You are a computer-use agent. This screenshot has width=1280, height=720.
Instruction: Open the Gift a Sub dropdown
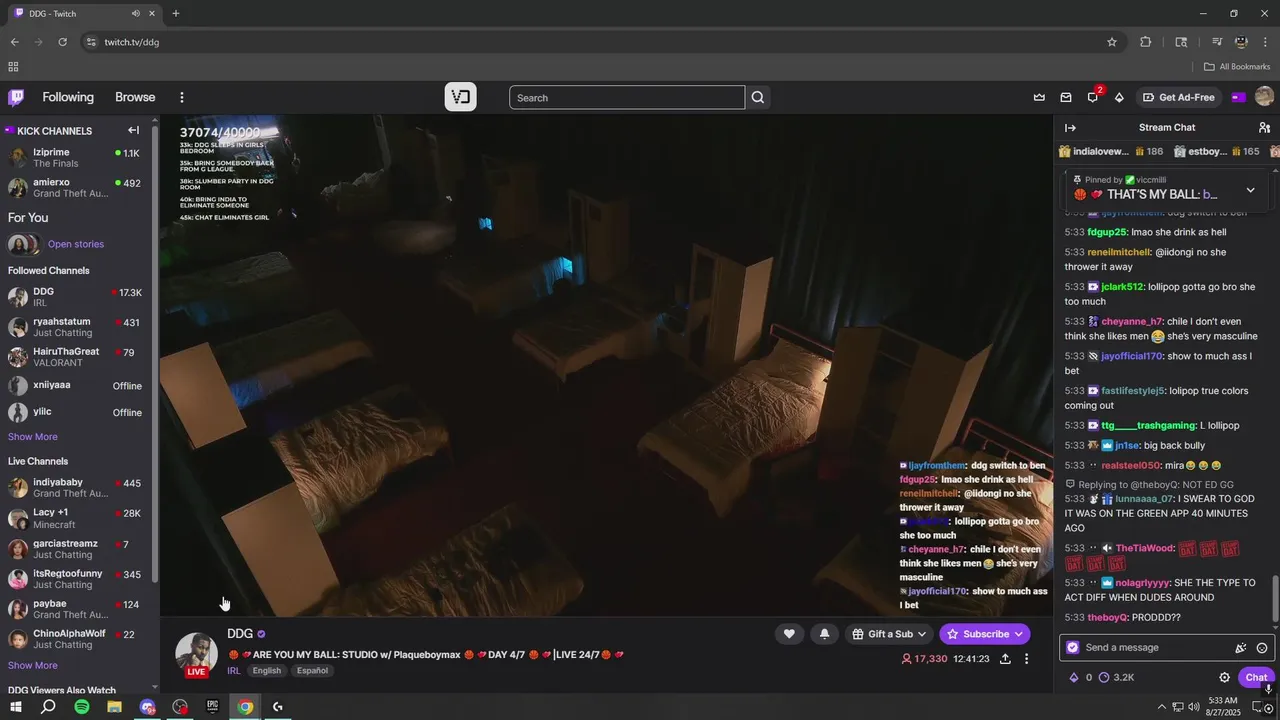(x=889, y=634)
